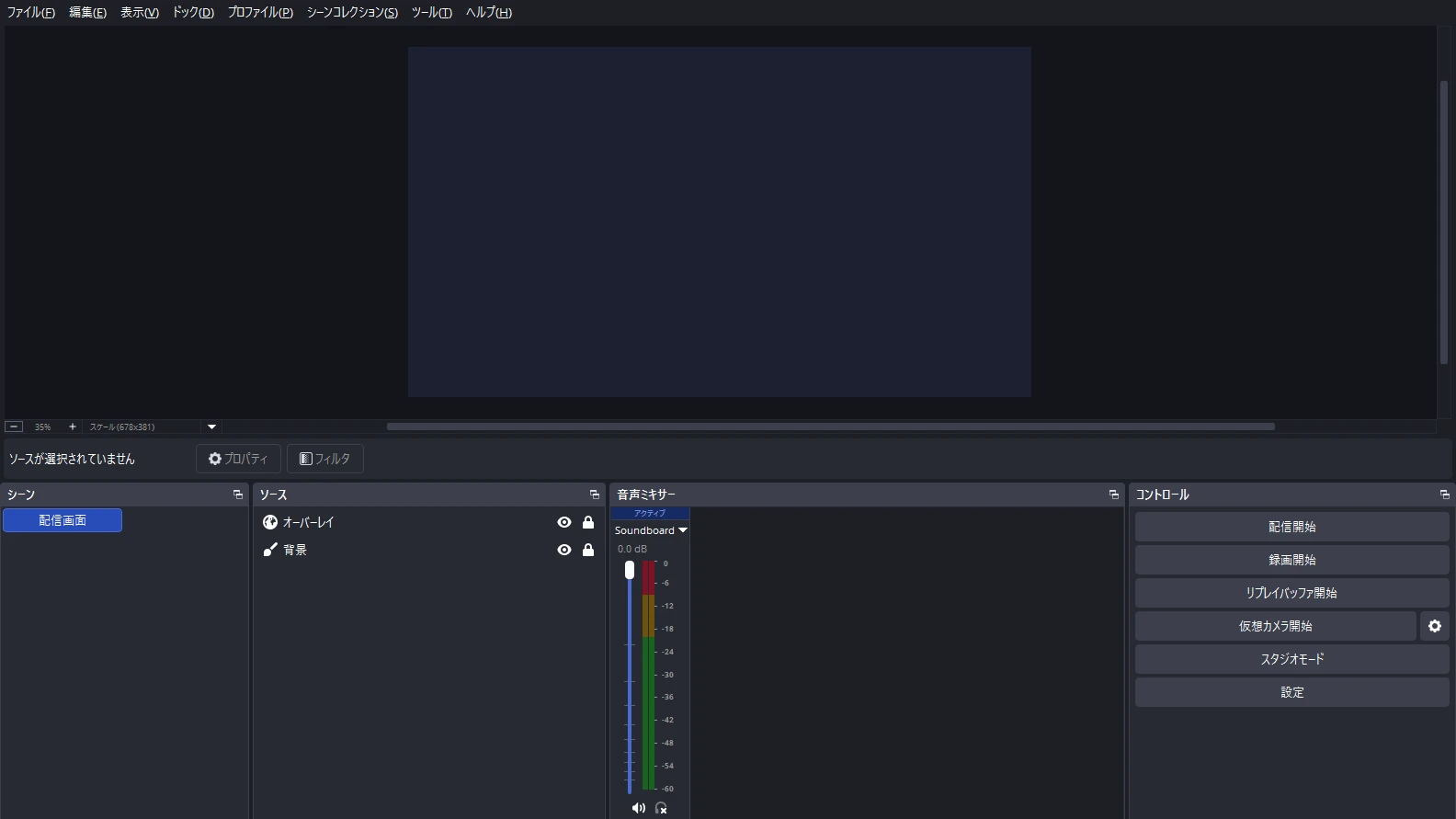Open the ファイル menu
This screenshot has height=819, width=1456.
tap(31, 12)
